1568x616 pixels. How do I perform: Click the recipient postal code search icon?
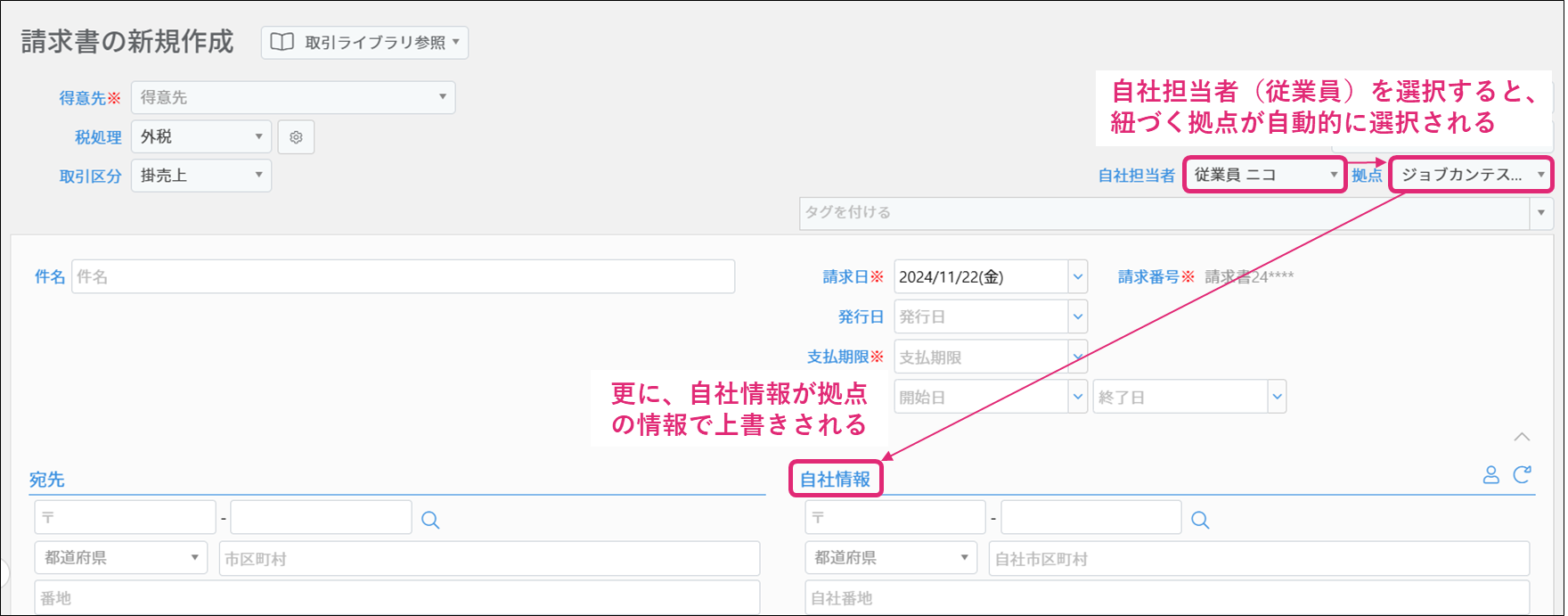[x=430, y=520]
